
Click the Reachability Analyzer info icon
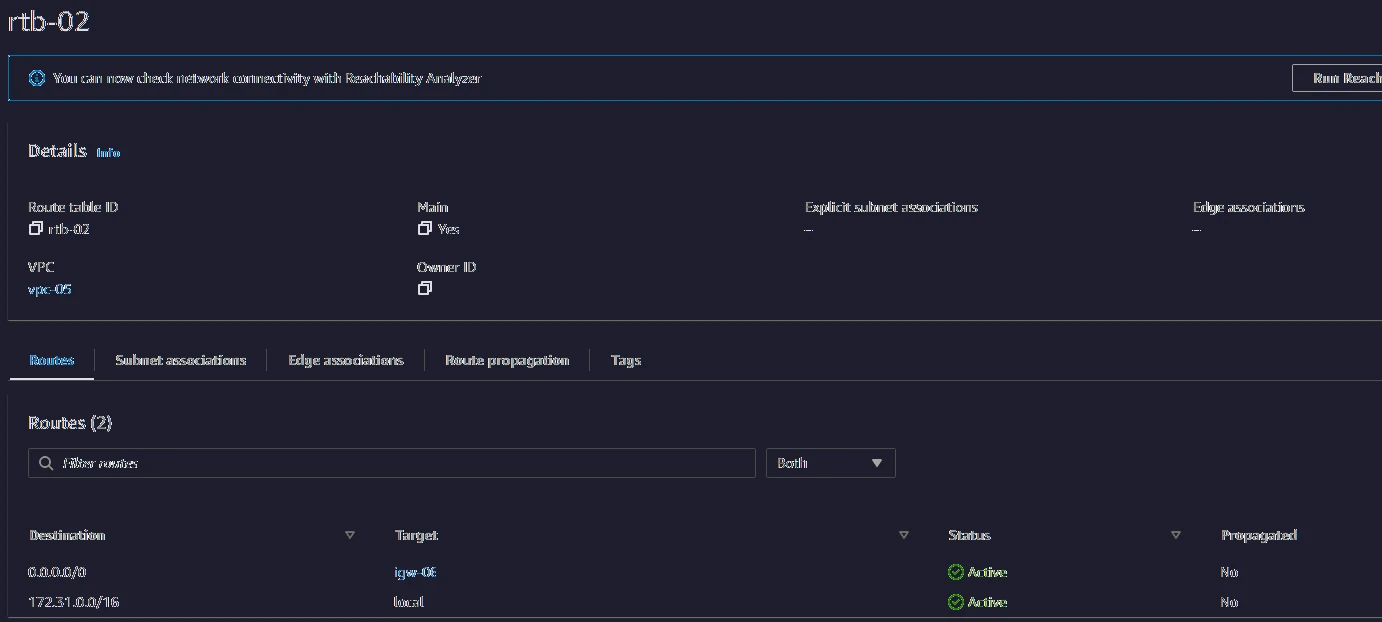click(37, 78)
